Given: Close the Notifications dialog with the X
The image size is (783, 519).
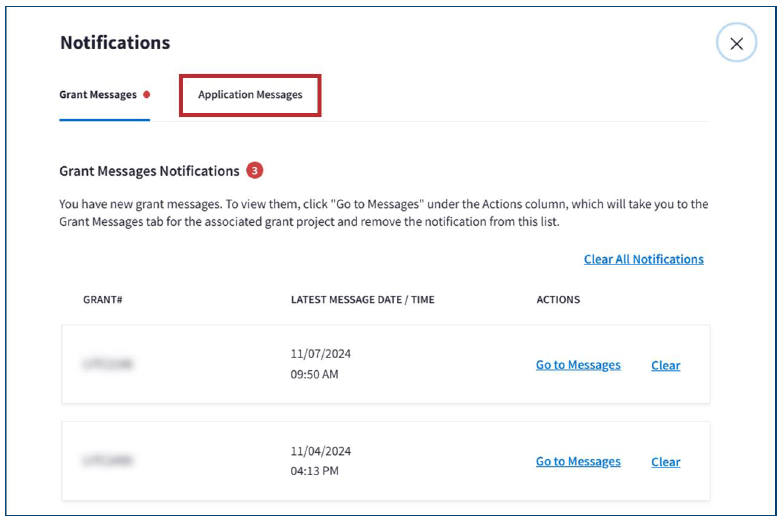Looking at the screenshot, I should click(736, 44).
